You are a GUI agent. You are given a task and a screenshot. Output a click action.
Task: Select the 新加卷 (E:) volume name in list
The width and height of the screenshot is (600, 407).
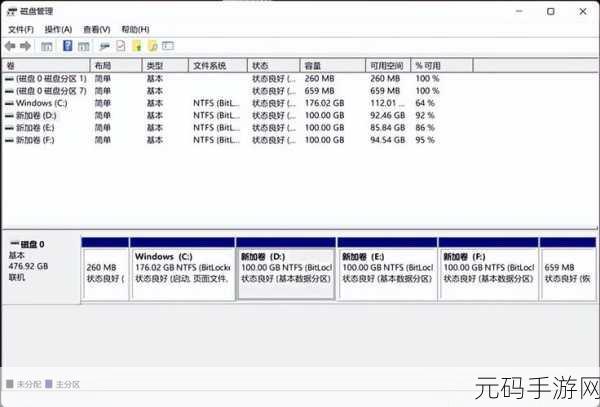(x=35, y=128)
